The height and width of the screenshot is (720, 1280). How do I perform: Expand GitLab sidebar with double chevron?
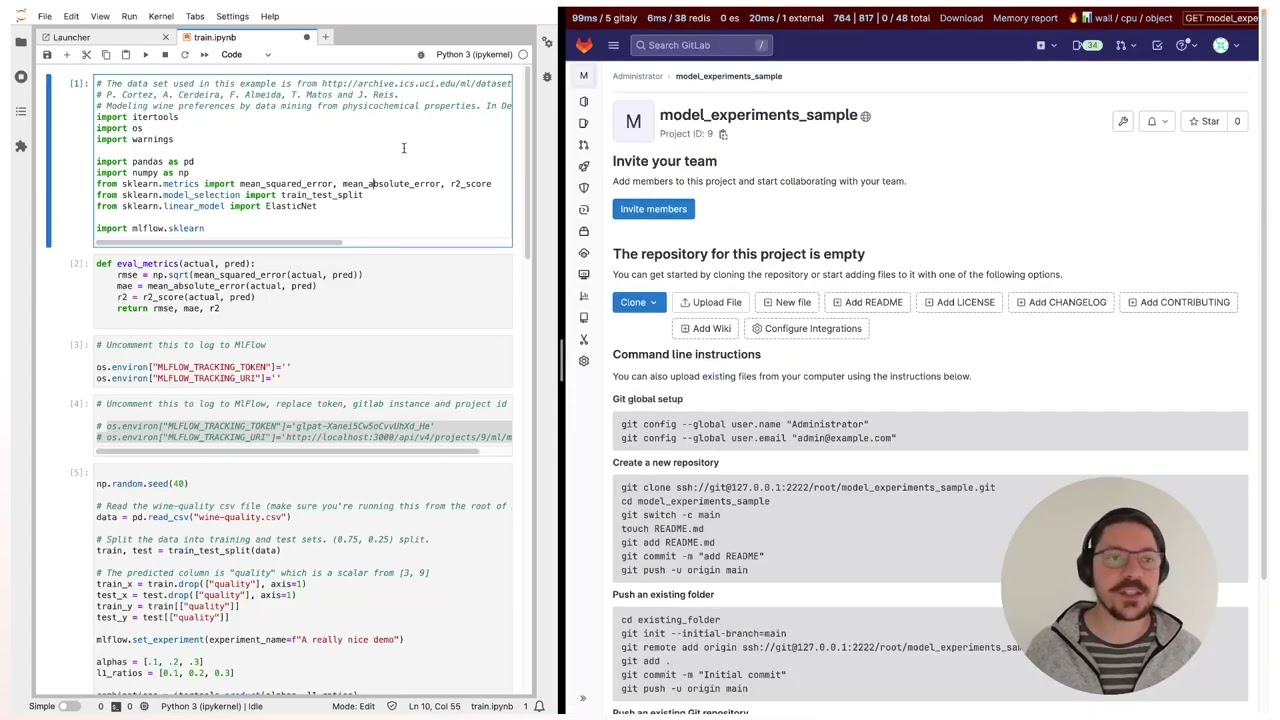[x=583, y=699]
